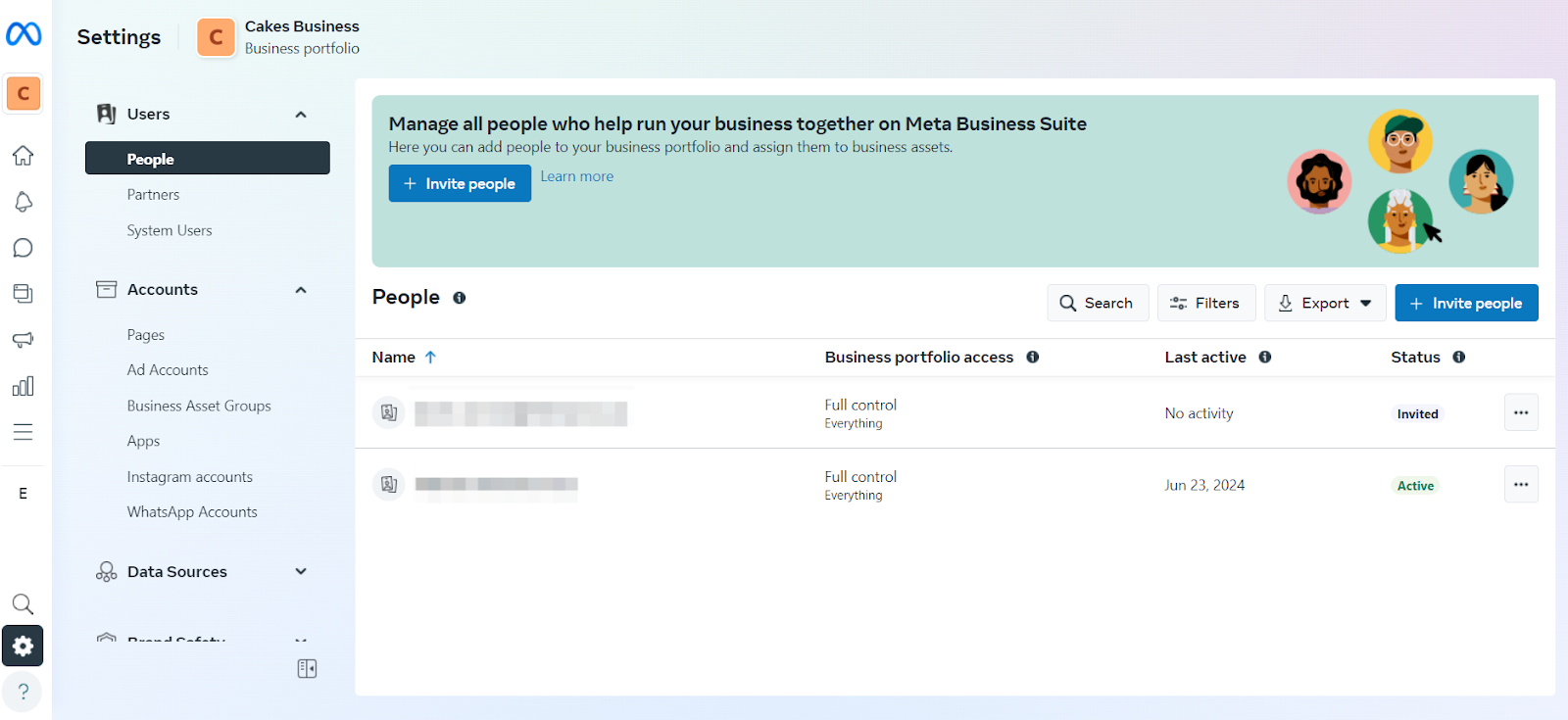Go to Home icon in left rail

(x=24, y=156)
